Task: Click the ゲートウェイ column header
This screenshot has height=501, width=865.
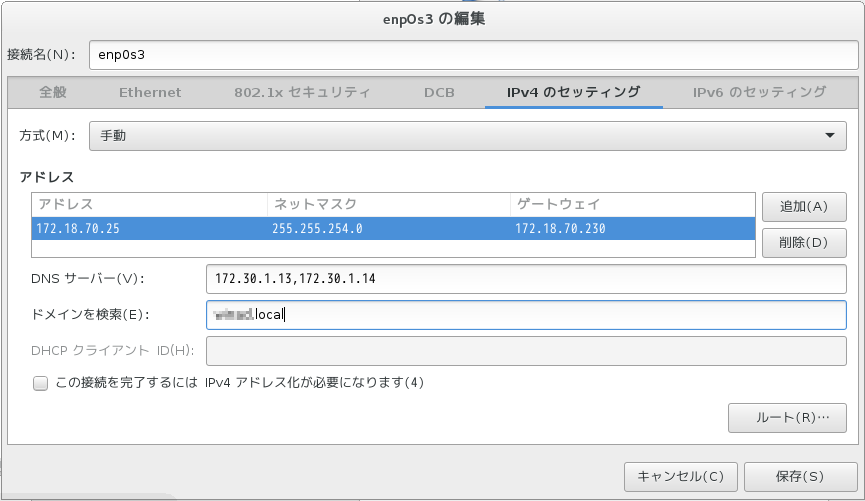Action: pos(633,205)
